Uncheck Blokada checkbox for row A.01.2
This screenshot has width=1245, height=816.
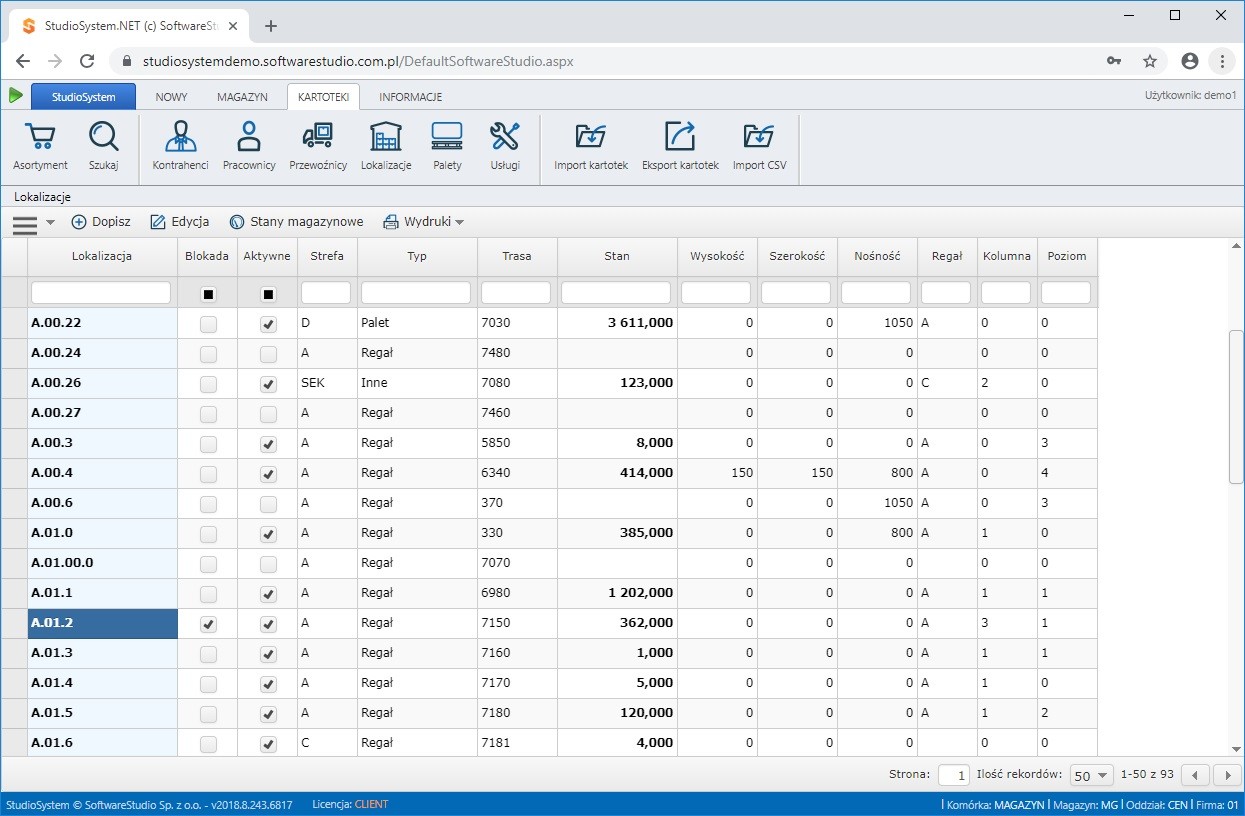tap(208, 624)
